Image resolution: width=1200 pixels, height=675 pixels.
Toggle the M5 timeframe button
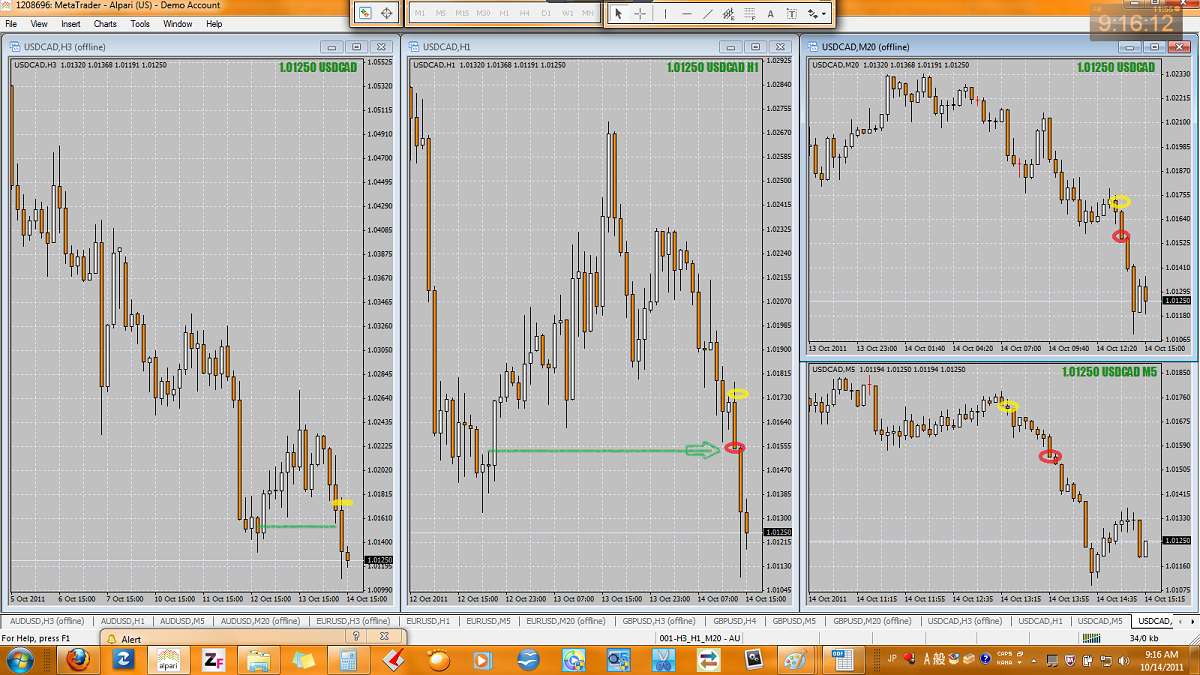point(440,13)
